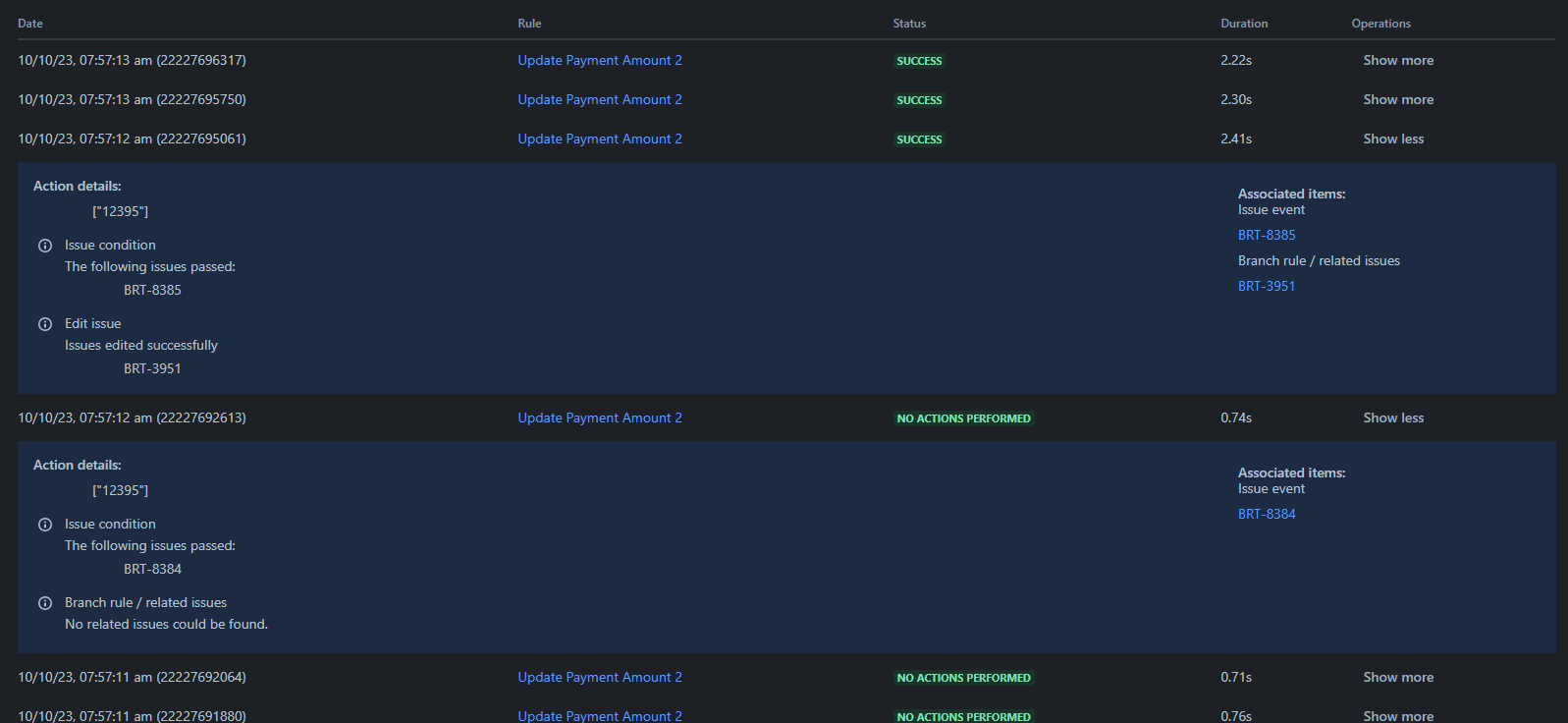The image size is (1568, 723).
Task: Click SUCCESS status badge for entry 22227695750
Action: (x=919, y=100)
